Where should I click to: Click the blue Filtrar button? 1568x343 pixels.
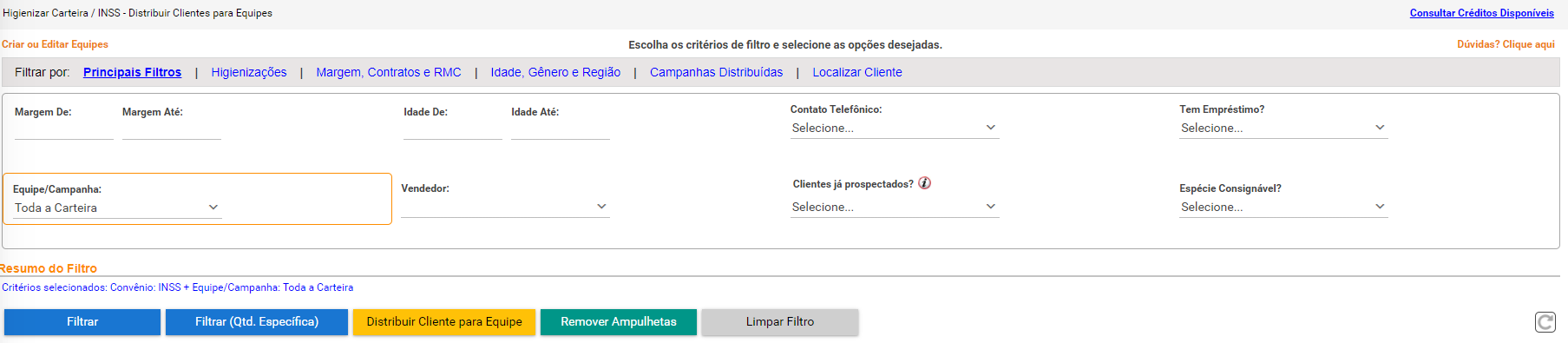point(82,322)
